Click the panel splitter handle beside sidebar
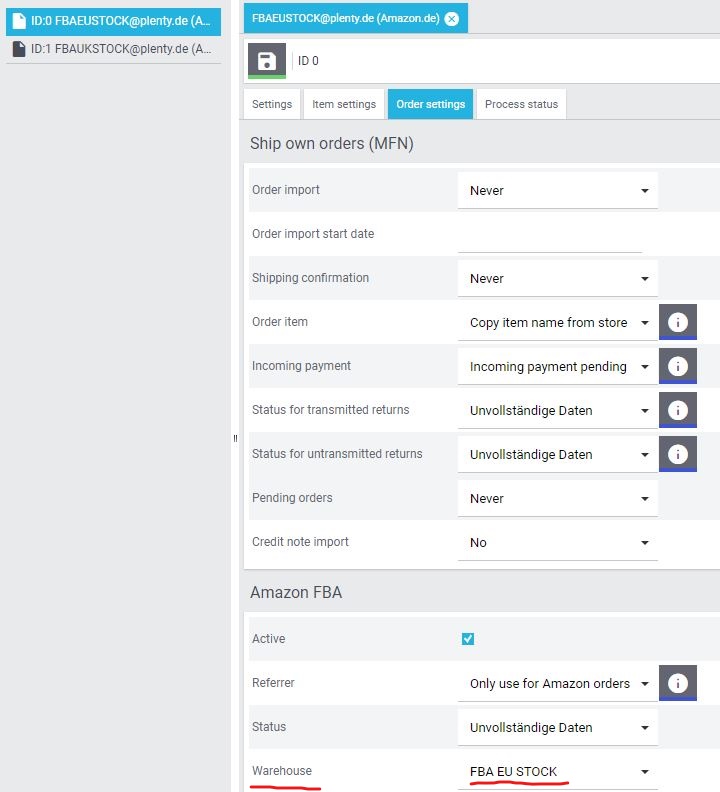This screenshot has width=720, height=792. point(236,438)
